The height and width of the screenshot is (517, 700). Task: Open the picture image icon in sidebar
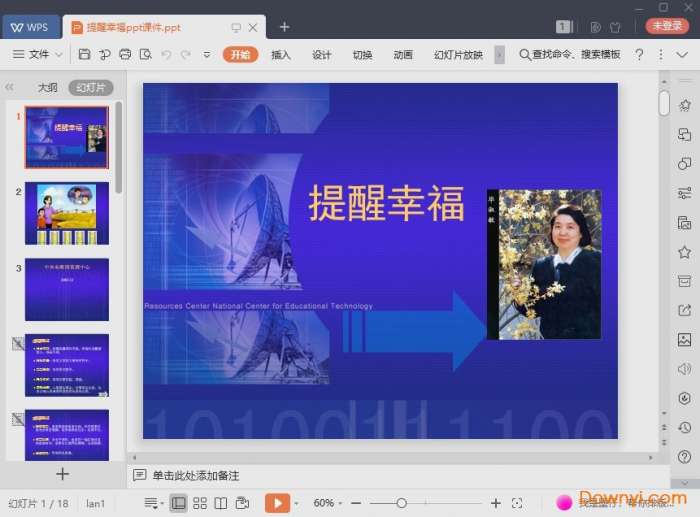[x=684, y=340]
